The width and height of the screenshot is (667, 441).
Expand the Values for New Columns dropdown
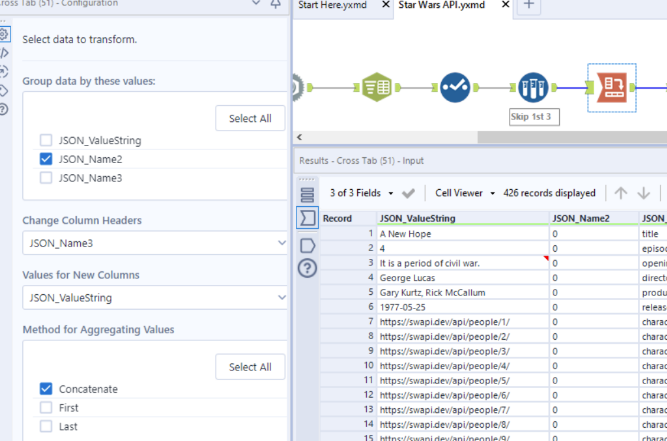coord(155,297)
